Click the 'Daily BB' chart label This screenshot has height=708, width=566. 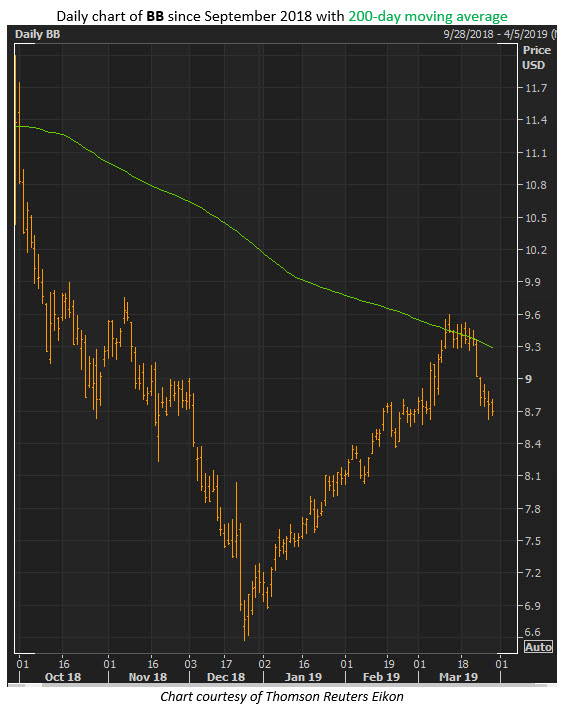click(37, 34)
